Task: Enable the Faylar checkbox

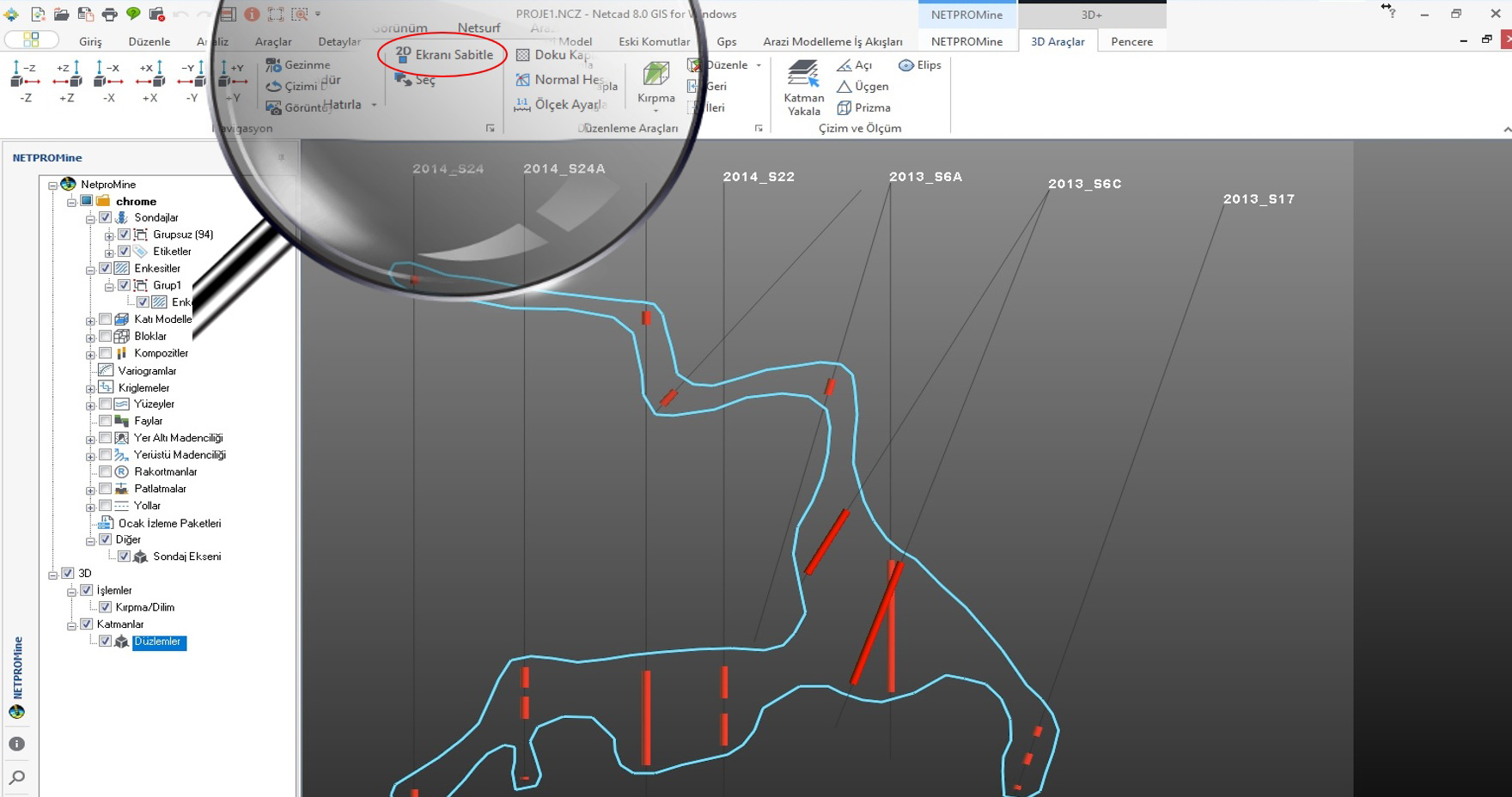Action: [106, 421]
